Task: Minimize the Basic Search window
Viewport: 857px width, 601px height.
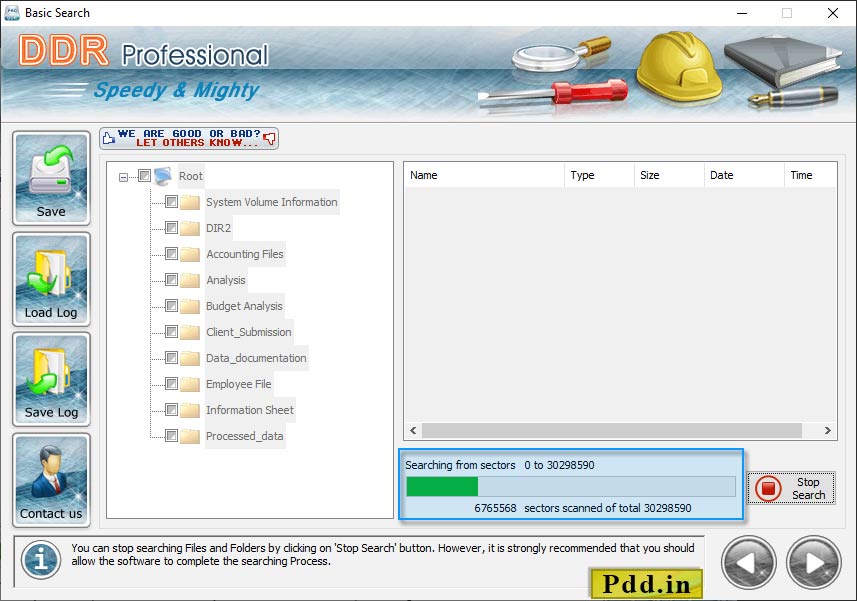Action: pos(742,13)
